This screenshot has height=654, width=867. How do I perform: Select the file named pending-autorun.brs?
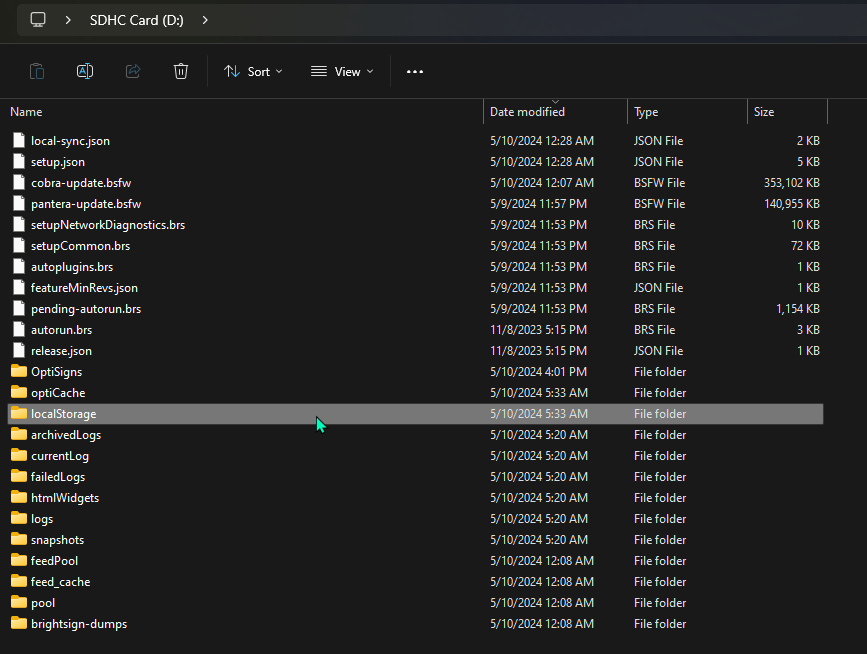[86, 309]
